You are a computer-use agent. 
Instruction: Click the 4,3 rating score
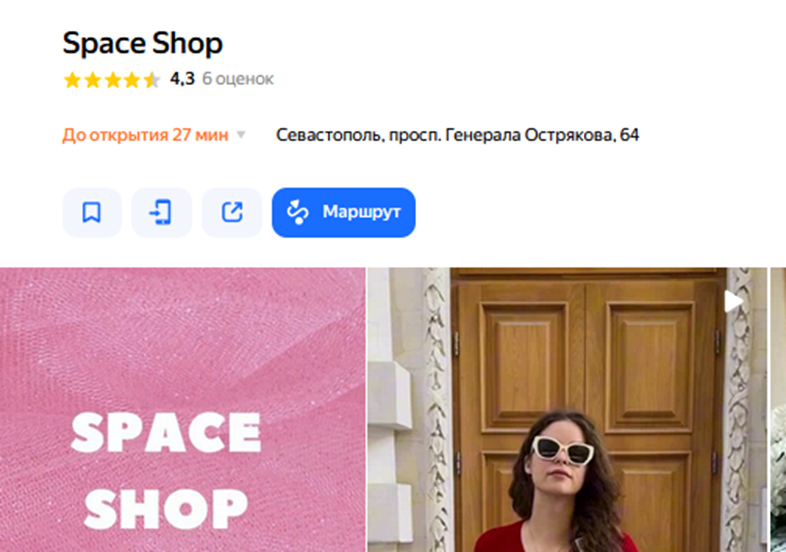click(x=182, y=79)
